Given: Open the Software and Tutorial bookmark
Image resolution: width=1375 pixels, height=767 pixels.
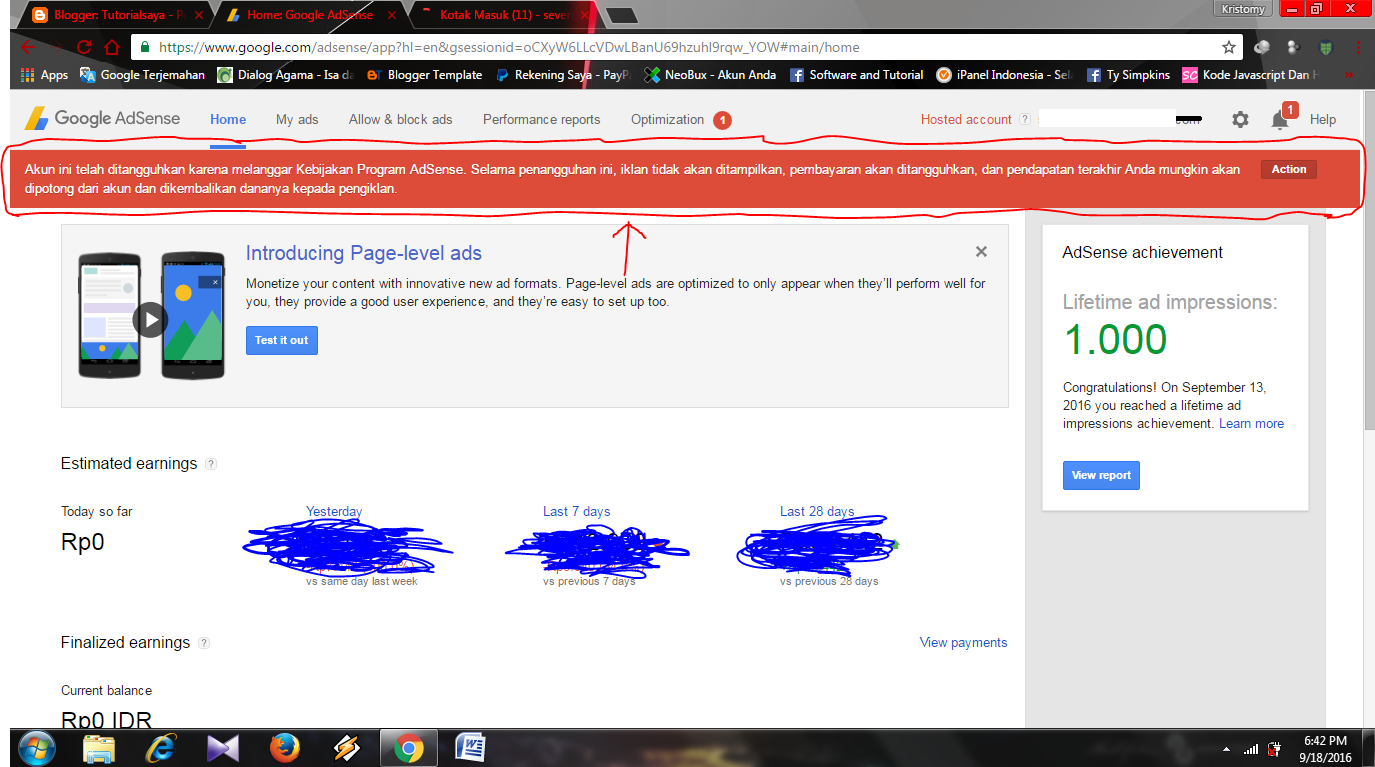Looking at the screenshot, I should (x=856, y=75).
